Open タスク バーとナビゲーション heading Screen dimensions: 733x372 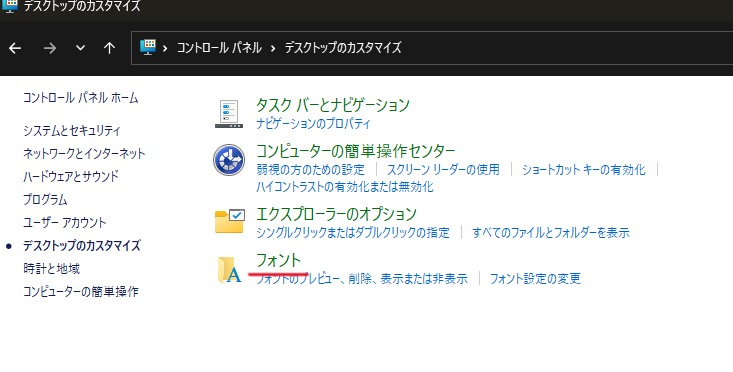coord(332,105)
